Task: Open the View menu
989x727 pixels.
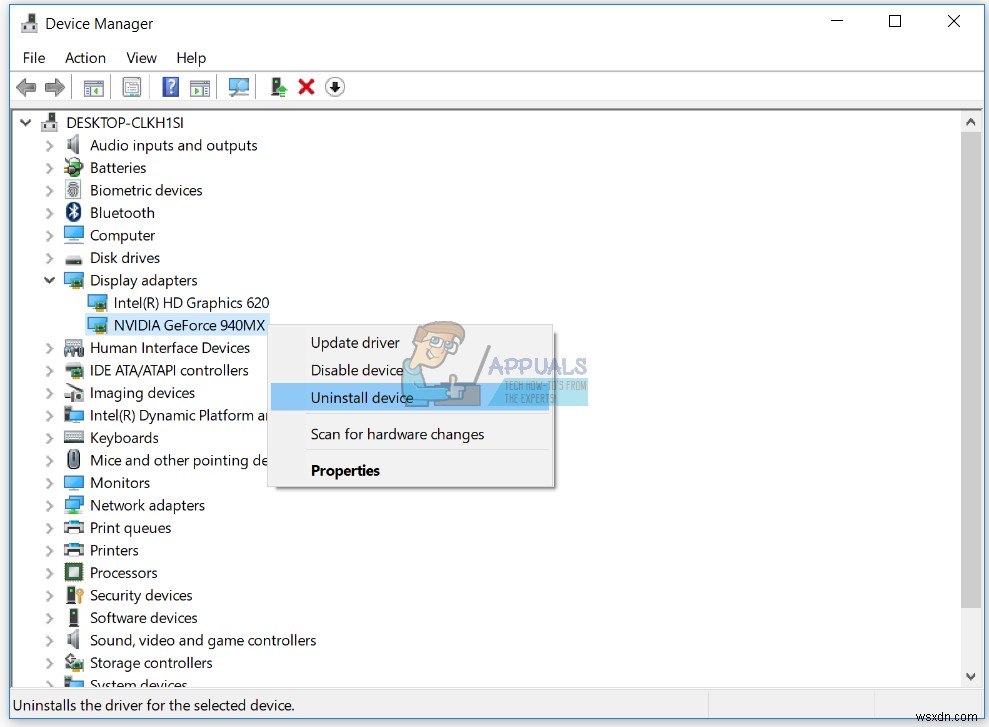Action: coord(141,58)
